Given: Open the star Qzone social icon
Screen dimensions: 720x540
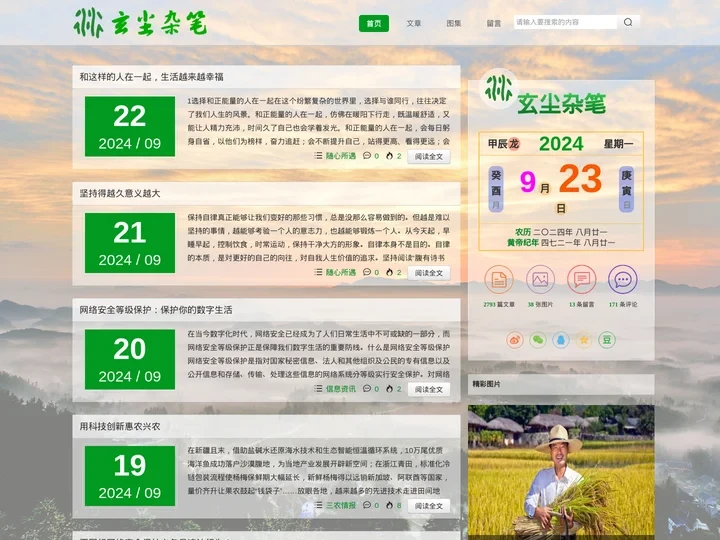Looking at the screenshot, I should click(x=584, y=340).
